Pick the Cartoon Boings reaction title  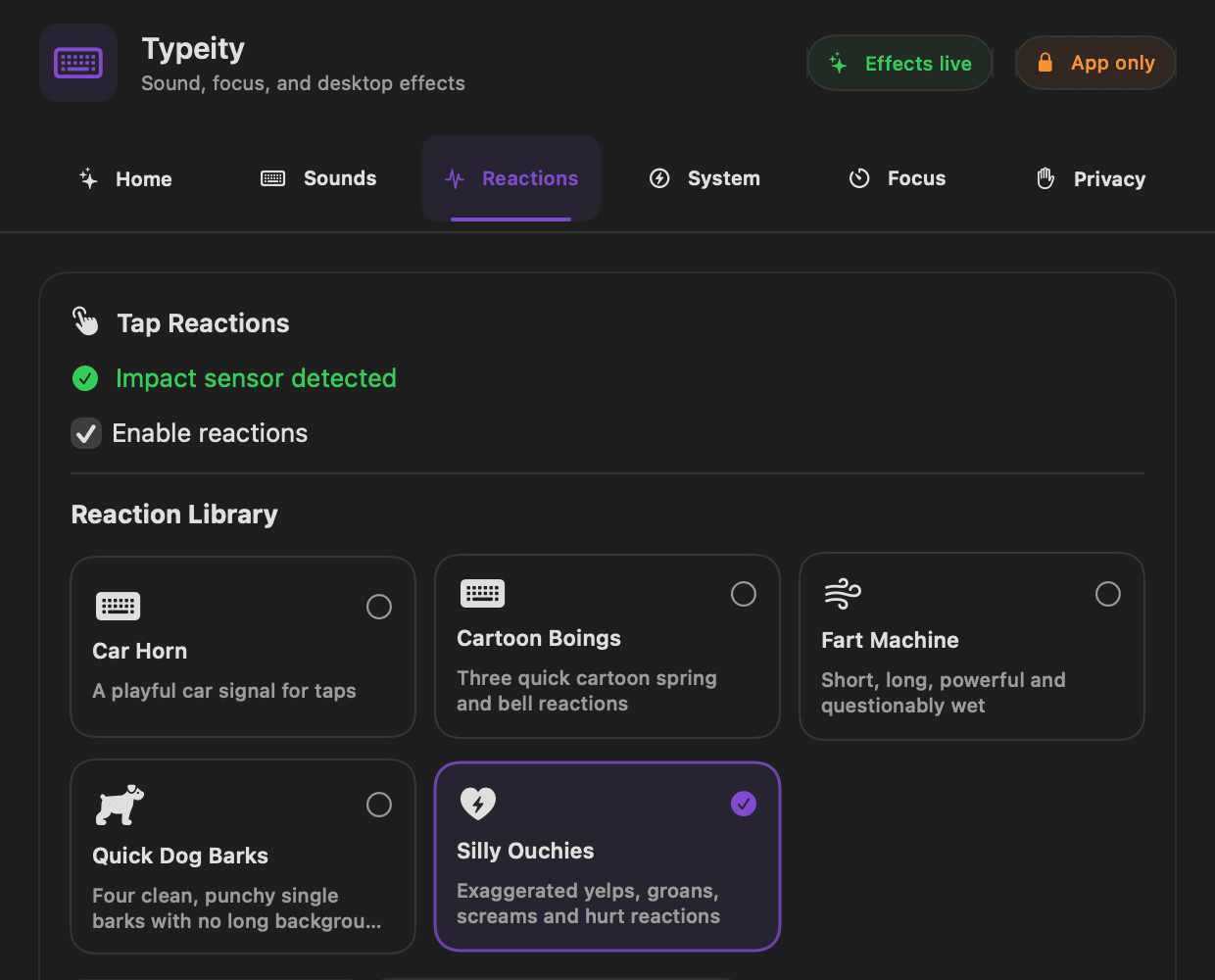pos(539,638)
